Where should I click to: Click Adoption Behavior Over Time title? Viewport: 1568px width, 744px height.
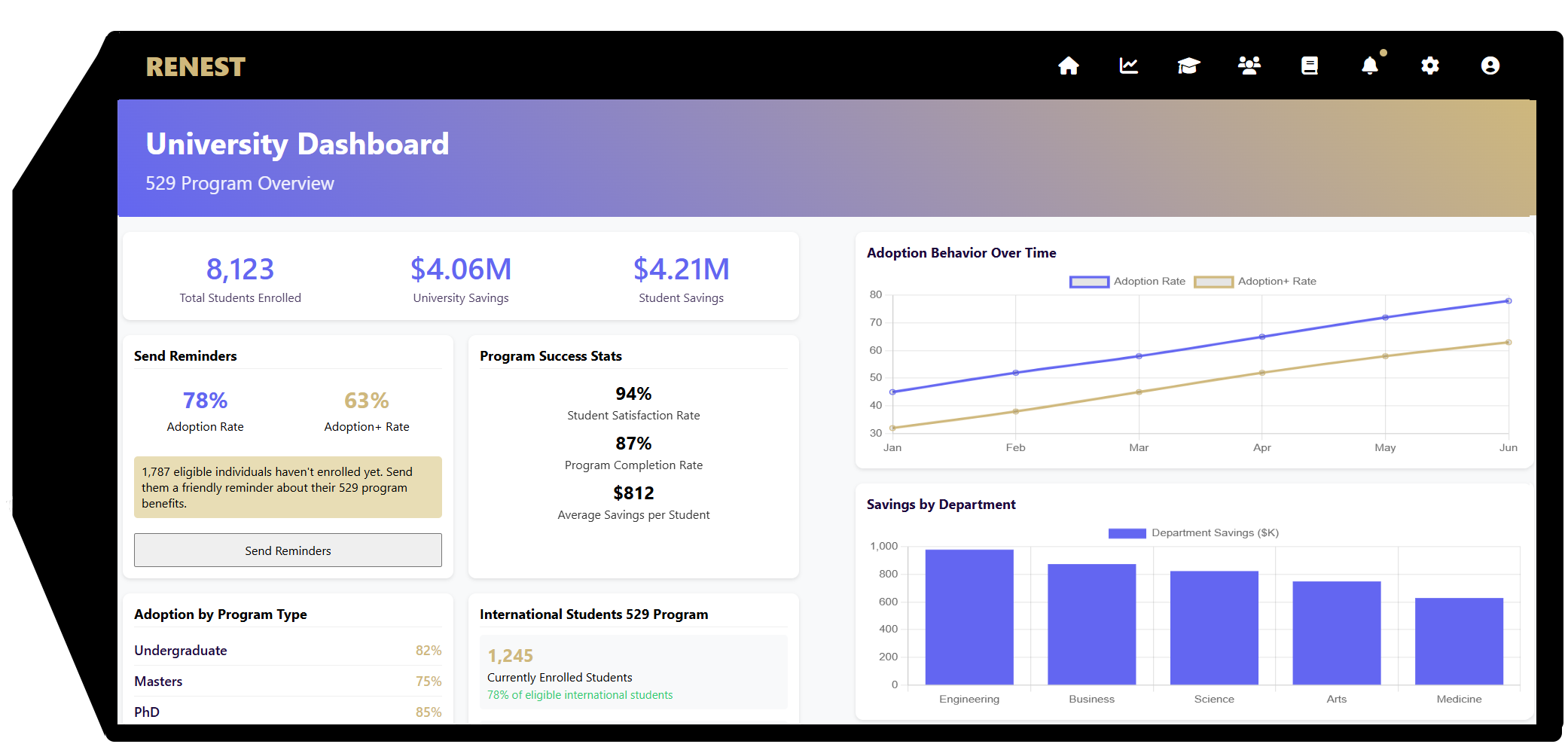(962, 253)
